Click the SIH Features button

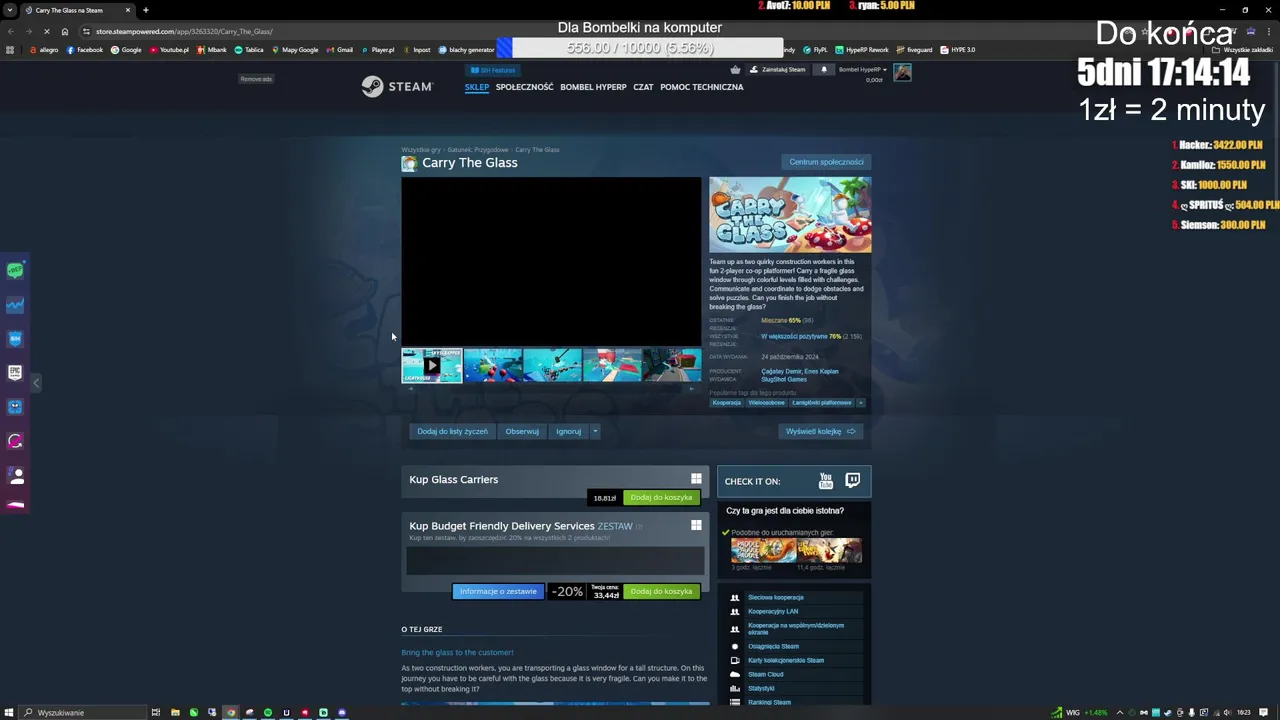[x=493, y=70]
